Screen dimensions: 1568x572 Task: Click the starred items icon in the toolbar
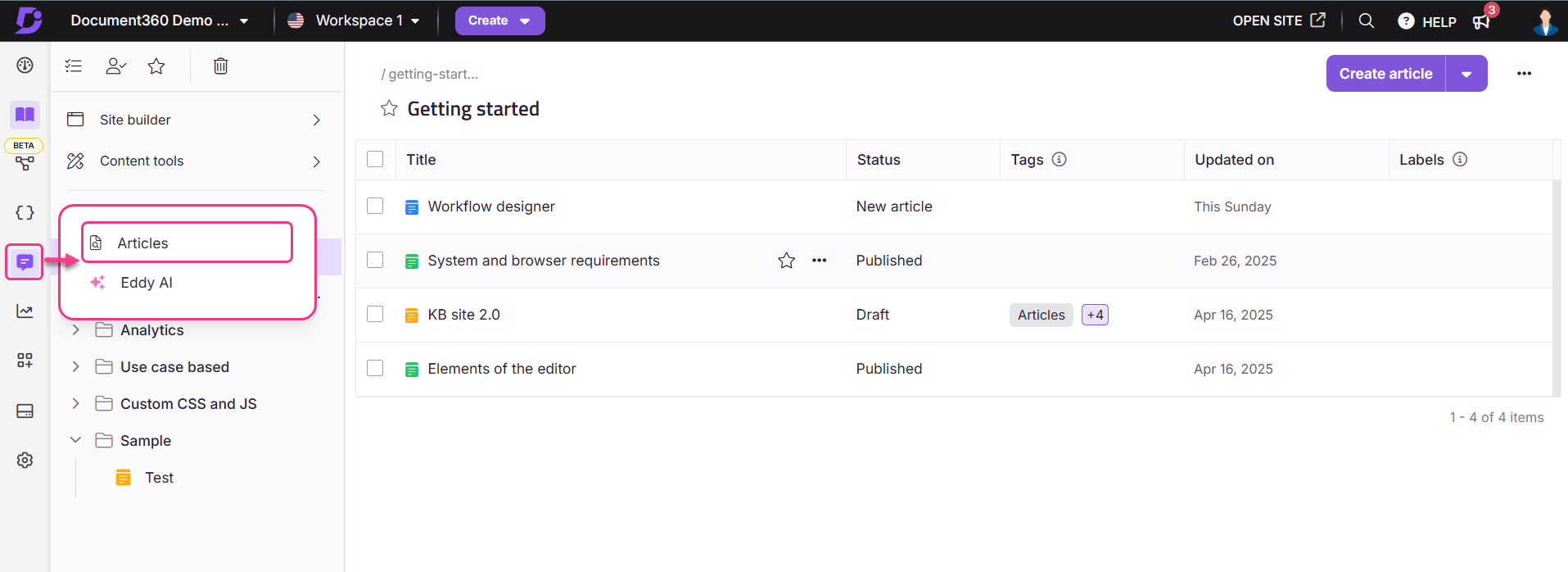pos(156,66)
